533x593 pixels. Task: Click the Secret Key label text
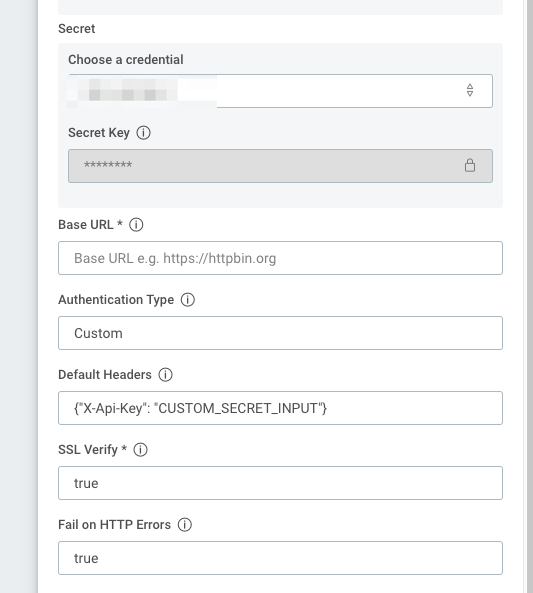click(99, 133)
